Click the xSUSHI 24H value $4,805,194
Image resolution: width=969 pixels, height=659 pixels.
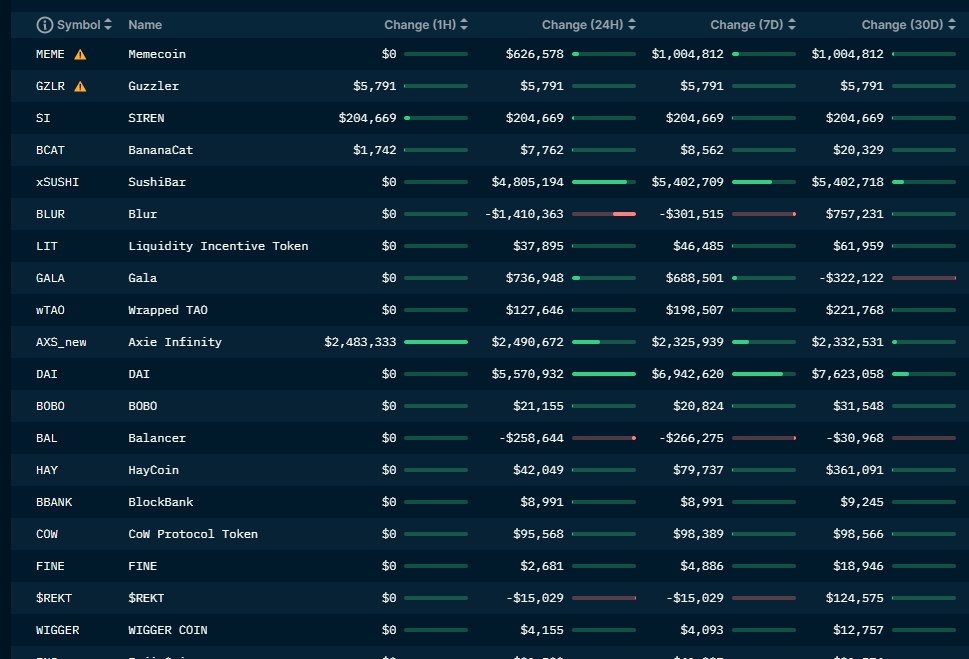[527, 182]
